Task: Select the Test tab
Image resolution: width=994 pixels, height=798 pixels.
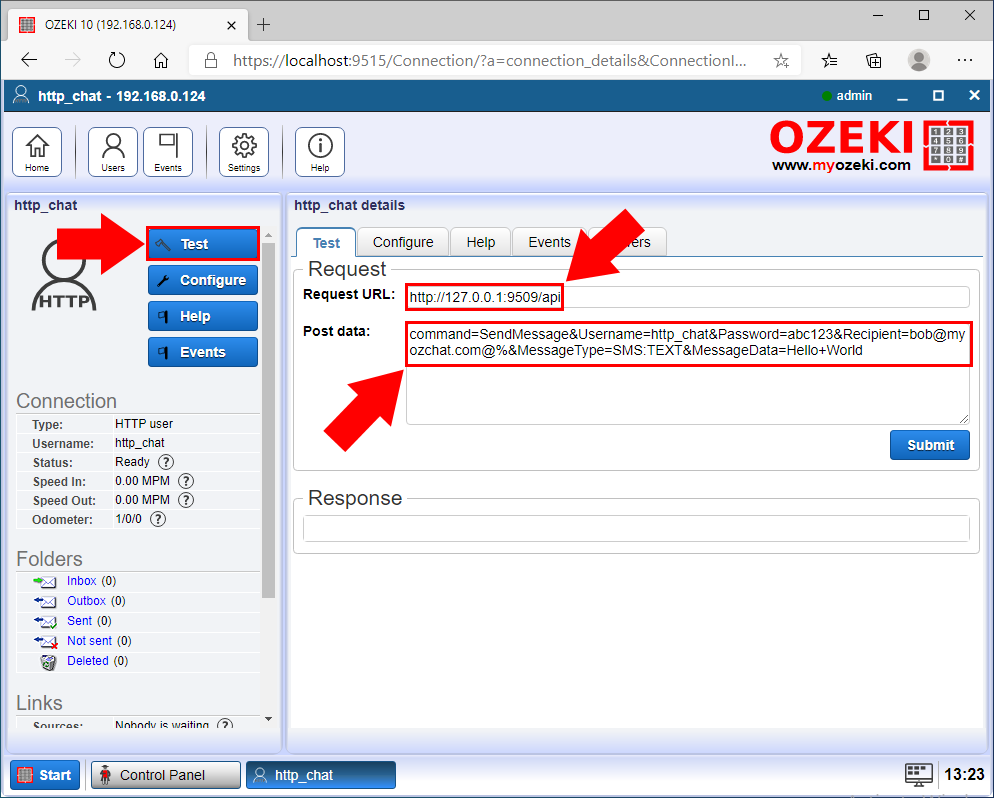Action: tap(326, 241)
